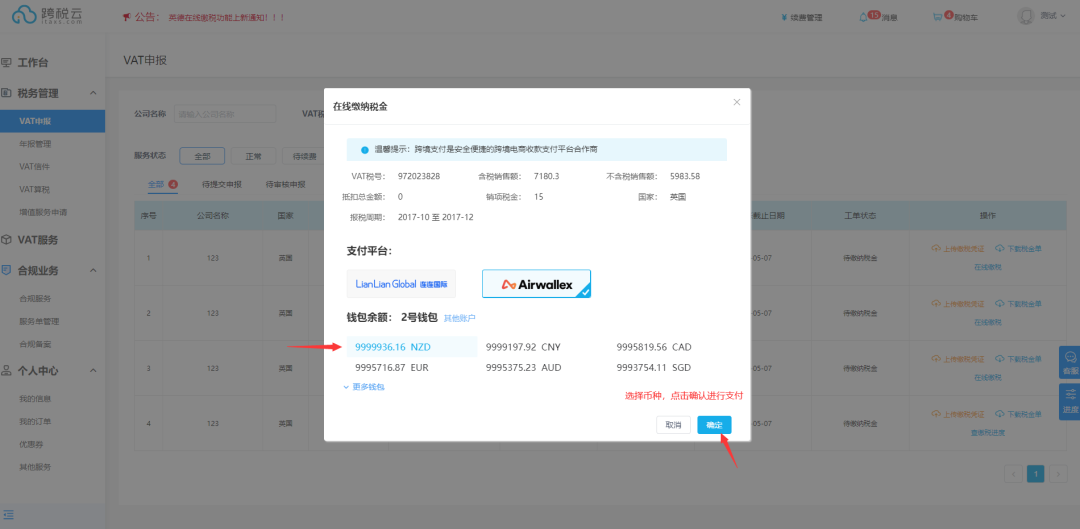This screenshot has width=1080, height=529.
Task: Click upload cloud icon in row 4
Action: click(936, 414)
